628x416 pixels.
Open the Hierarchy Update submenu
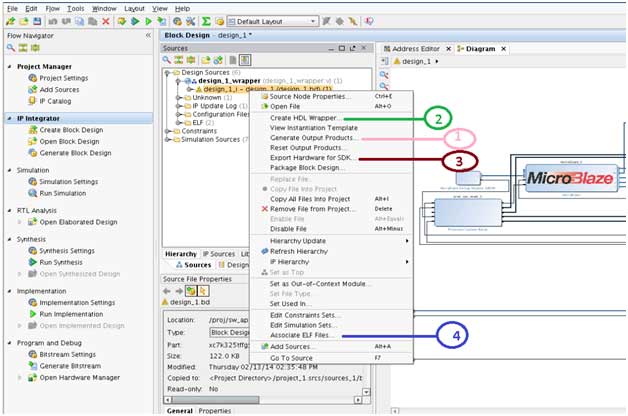coord(331,241)
